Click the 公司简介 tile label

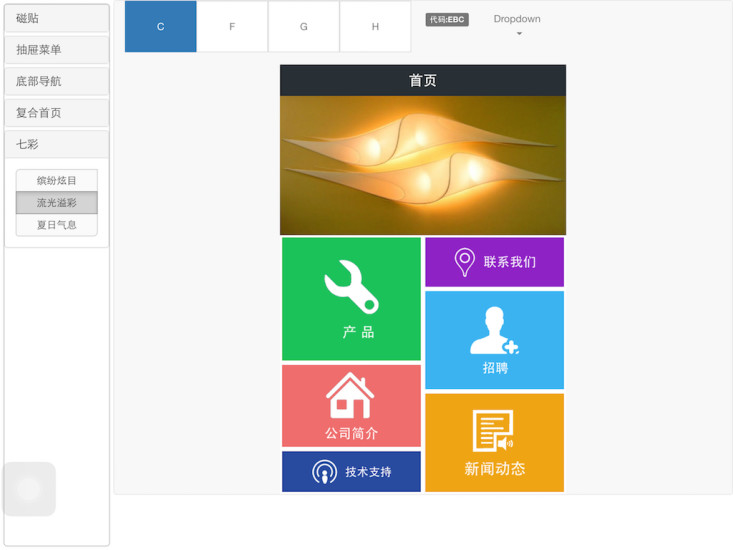pyautogui.click(x=351, y=433)
